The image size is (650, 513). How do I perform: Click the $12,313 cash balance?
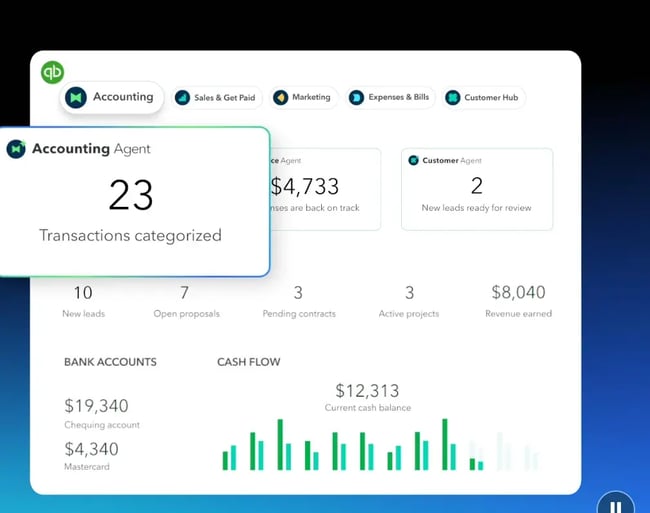point(367,391)
